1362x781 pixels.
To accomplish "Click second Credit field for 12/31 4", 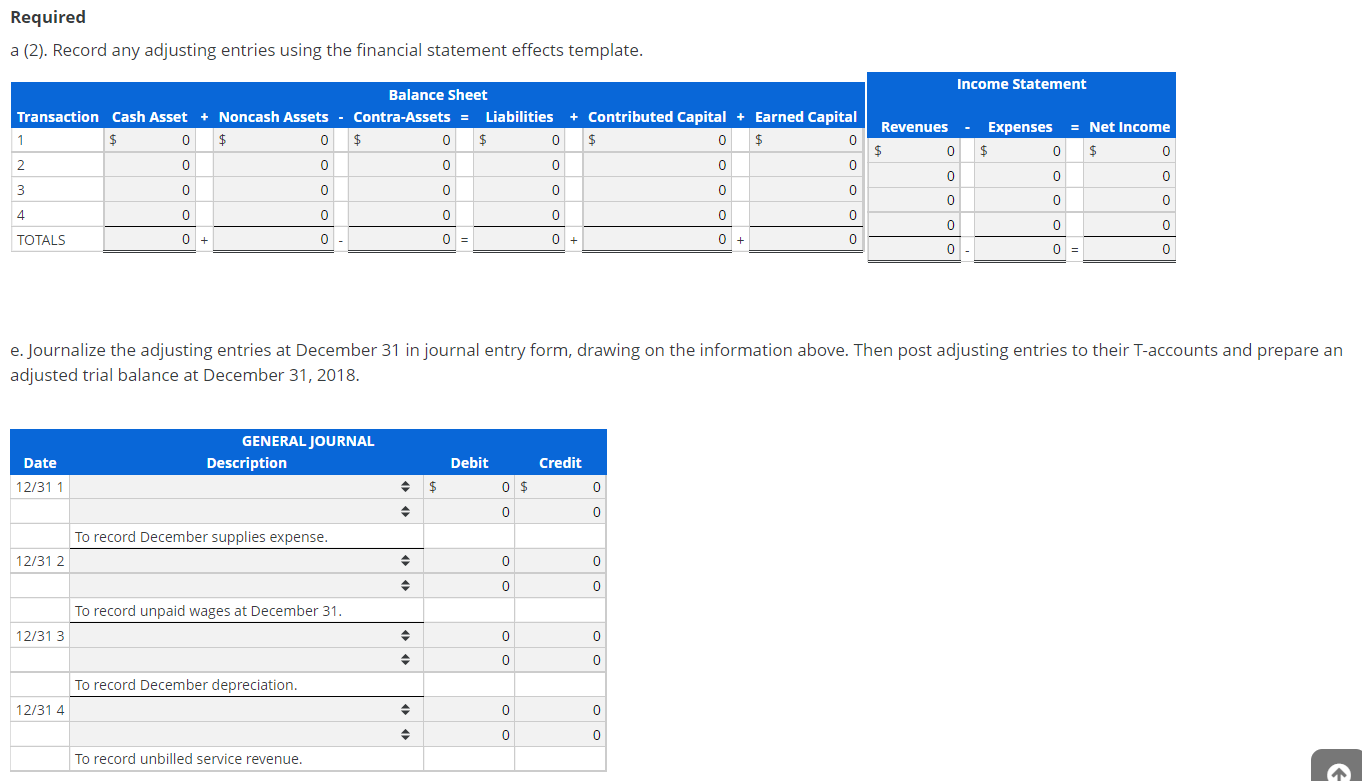I will click(x=561, y=735).
